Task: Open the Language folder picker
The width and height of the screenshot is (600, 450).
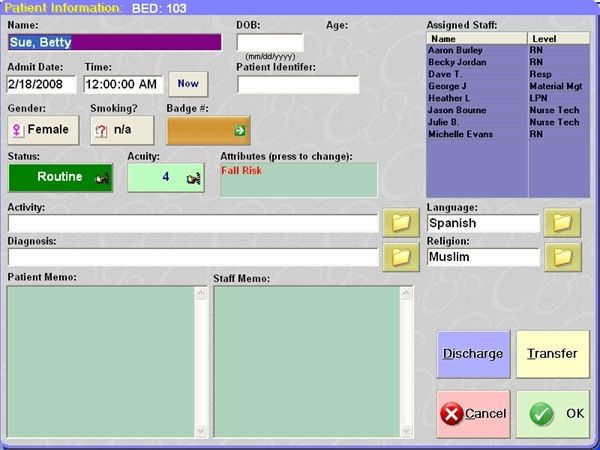Action: pos(561,223)
